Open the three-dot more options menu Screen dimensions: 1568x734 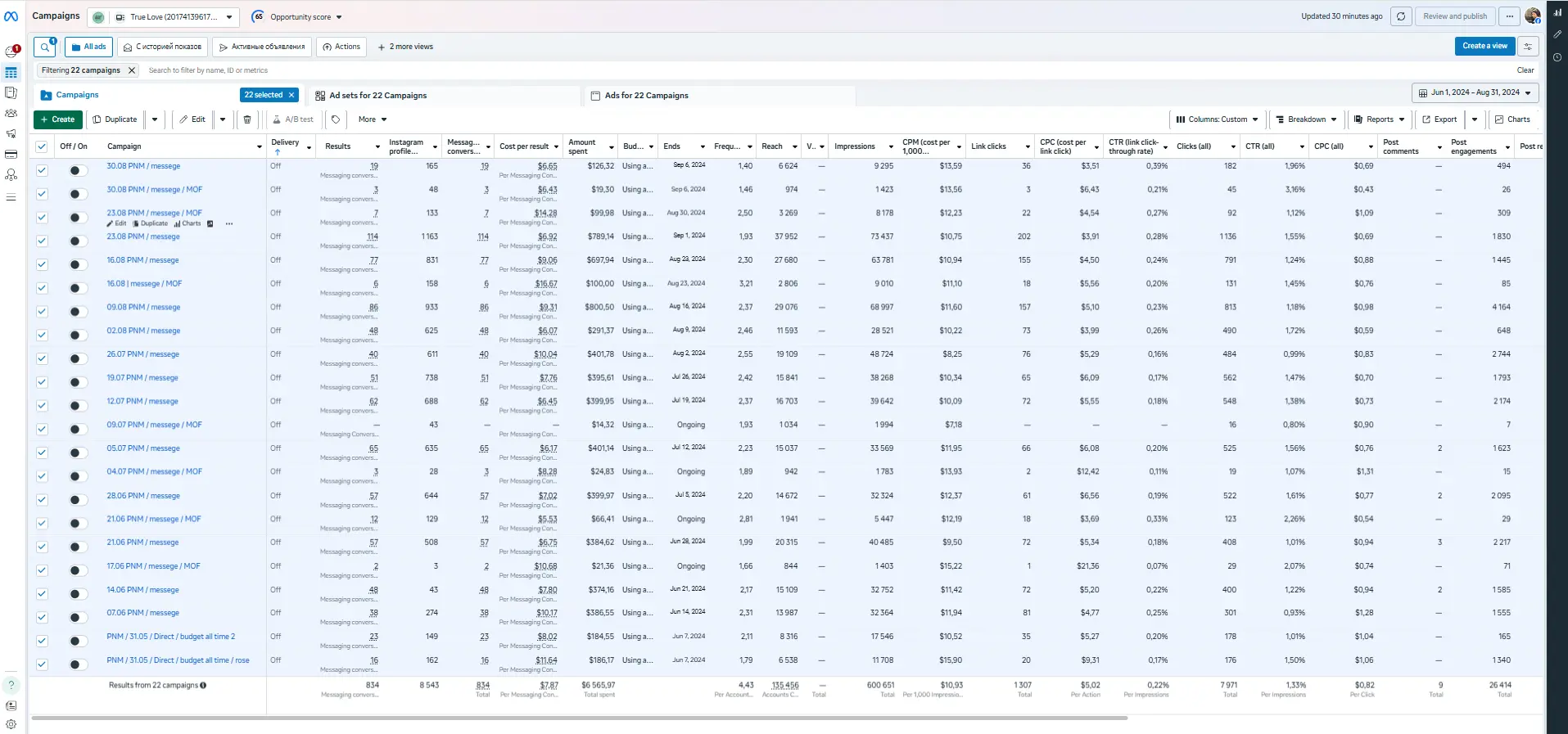pos(1509,16)
